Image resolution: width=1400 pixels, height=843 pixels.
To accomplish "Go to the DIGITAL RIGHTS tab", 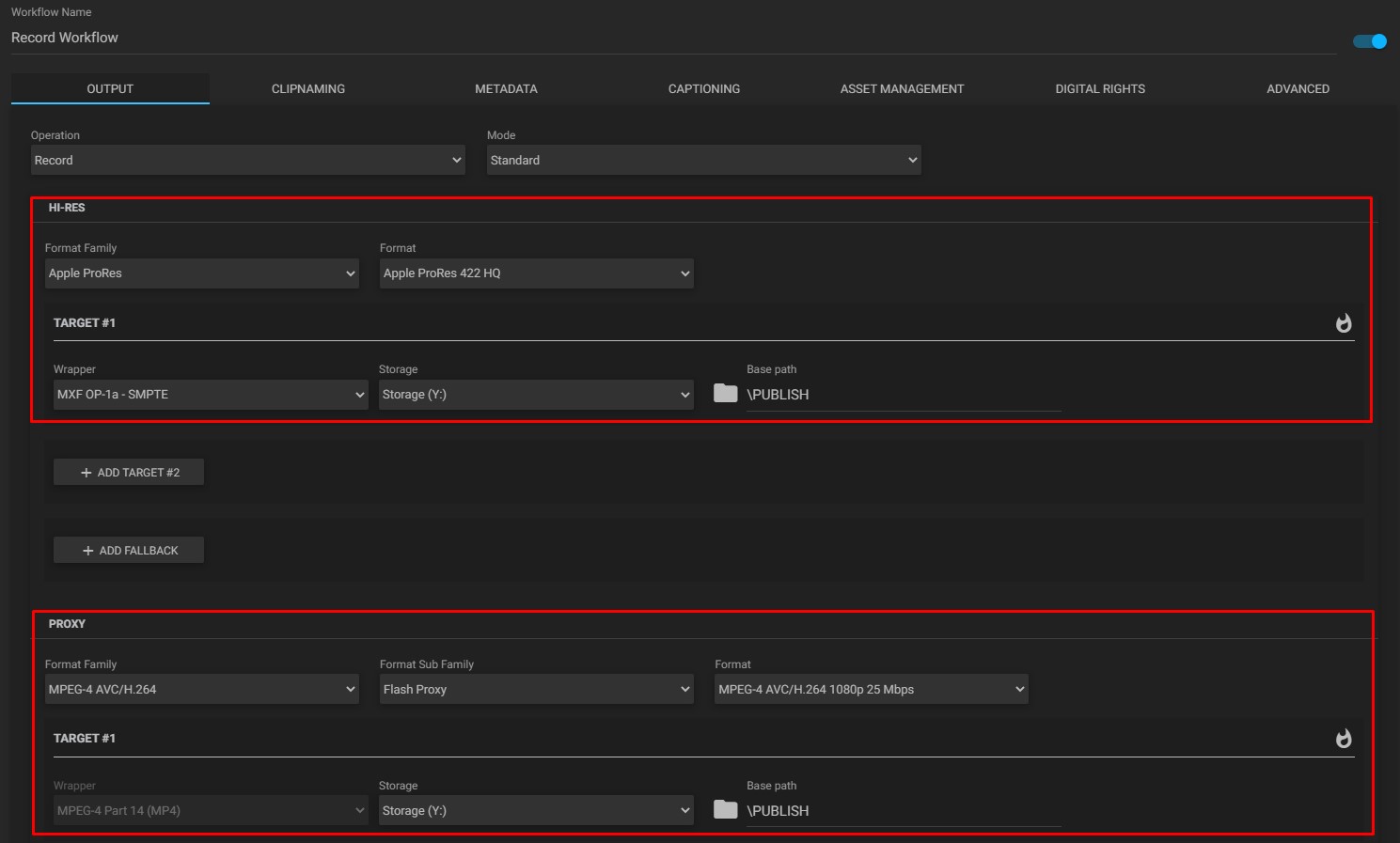I will (1100, 88).
